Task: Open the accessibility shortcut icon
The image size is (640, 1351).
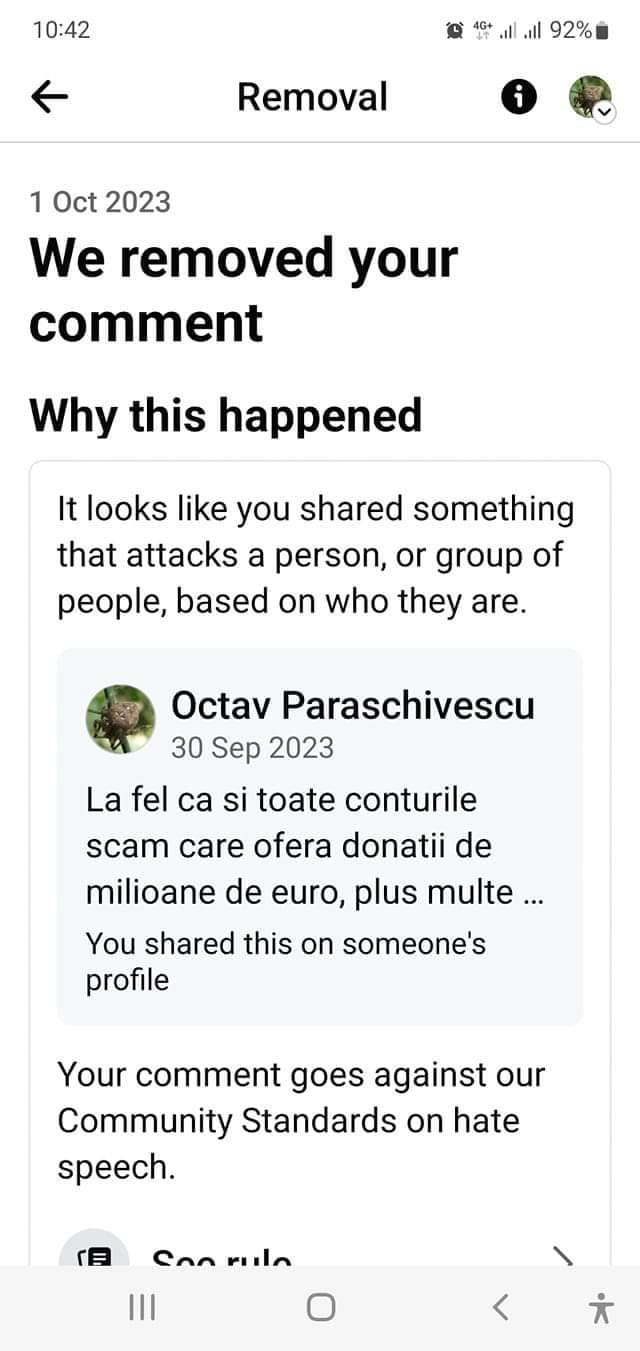Action: pyautogui.click(x=598, y=1306)
